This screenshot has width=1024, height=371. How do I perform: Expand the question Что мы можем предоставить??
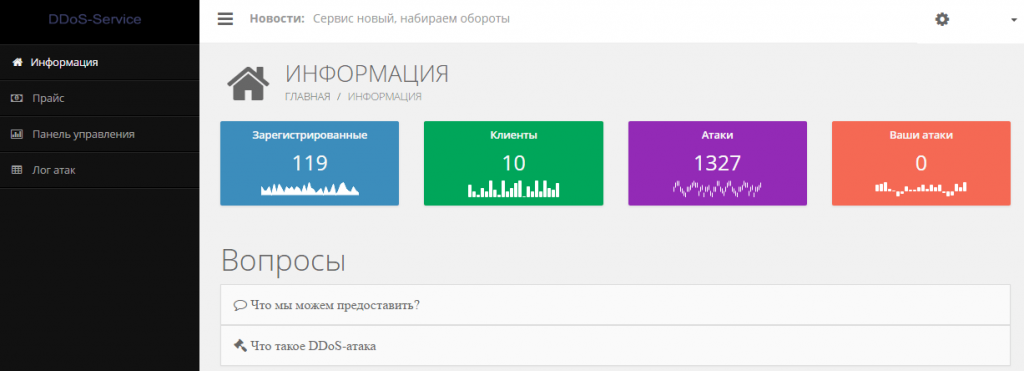point(615,305)
